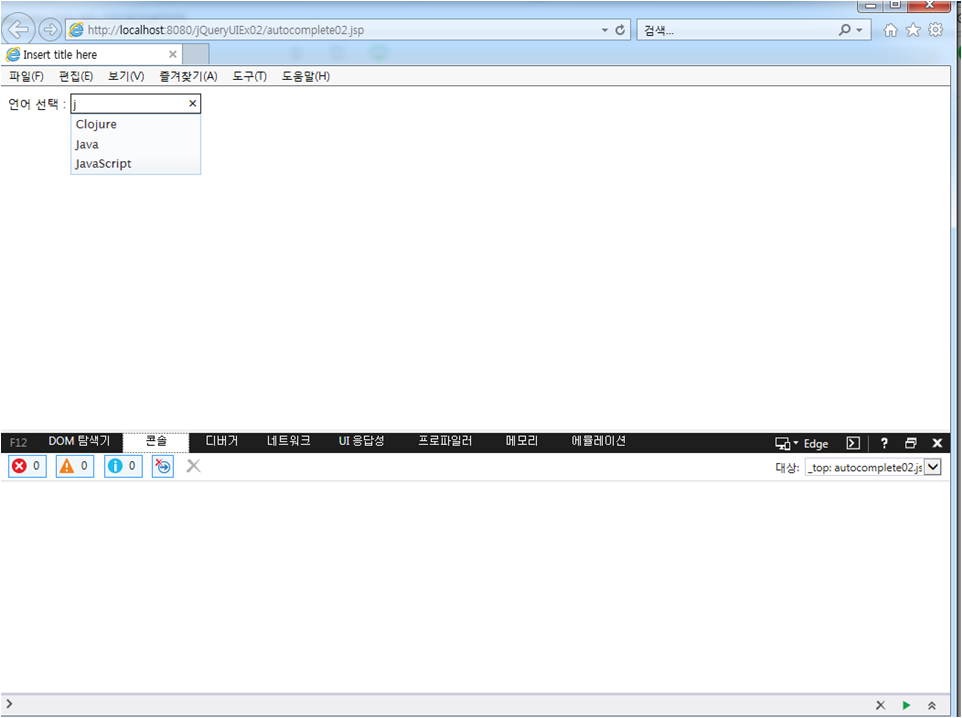Go forward with the browser Forward arrow

coord(50,29)
